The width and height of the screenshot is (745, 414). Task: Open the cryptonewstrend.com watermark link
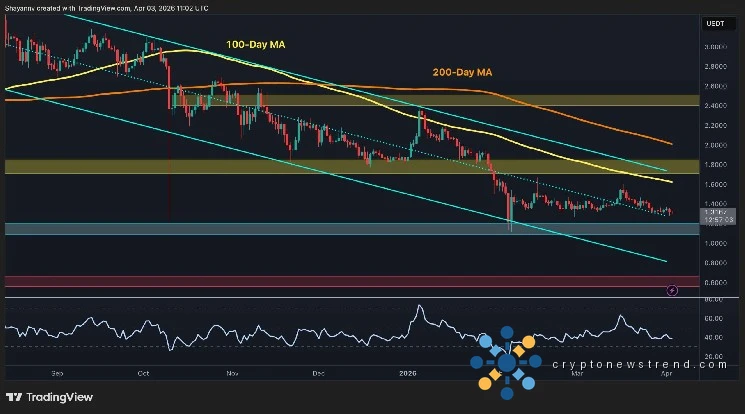[x=640, y=365]
